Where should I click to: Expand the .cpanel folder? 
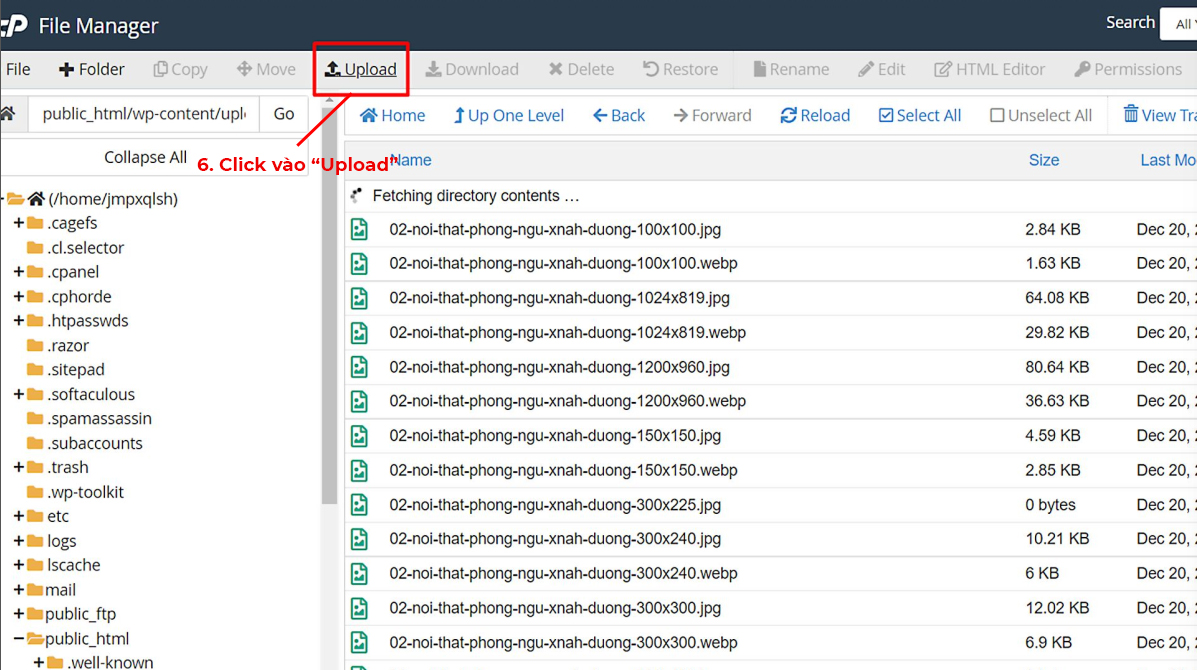[x=19, y=272]
